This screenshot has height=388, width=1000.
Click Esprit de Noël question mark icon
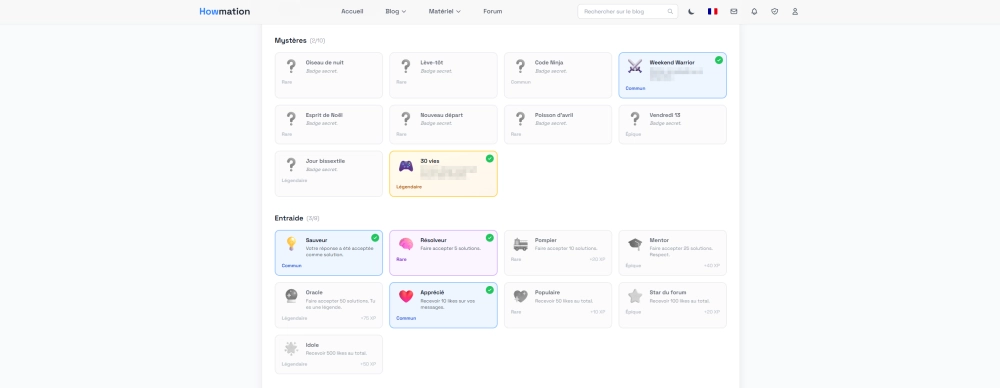[291, 119]
